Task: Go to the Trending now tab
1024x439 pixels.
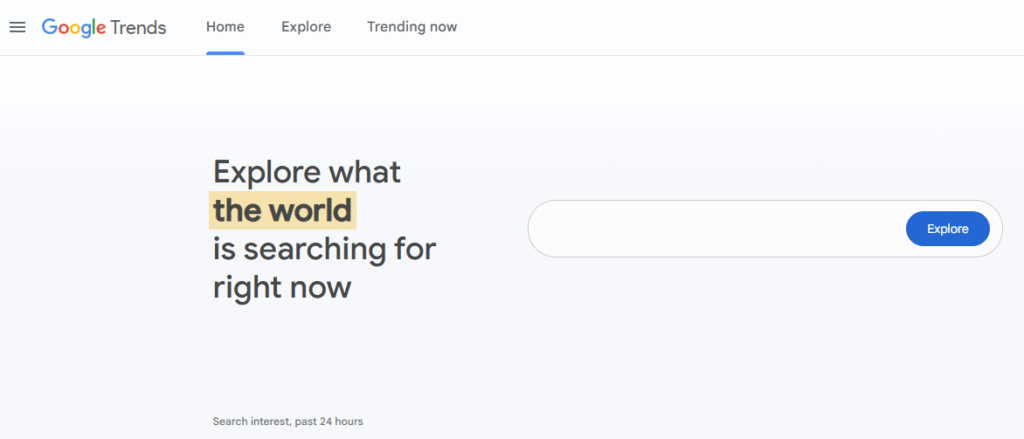Action: point(411,27)
